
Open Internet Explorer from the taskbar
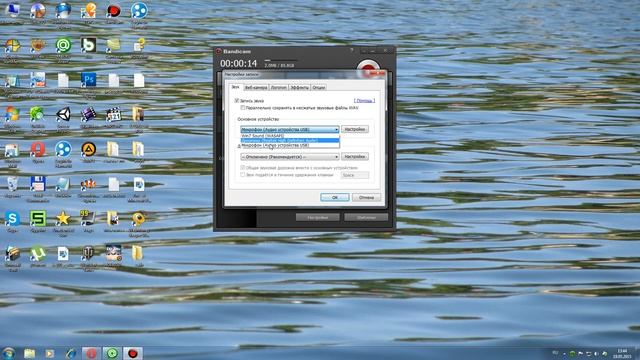click(71, 353)
